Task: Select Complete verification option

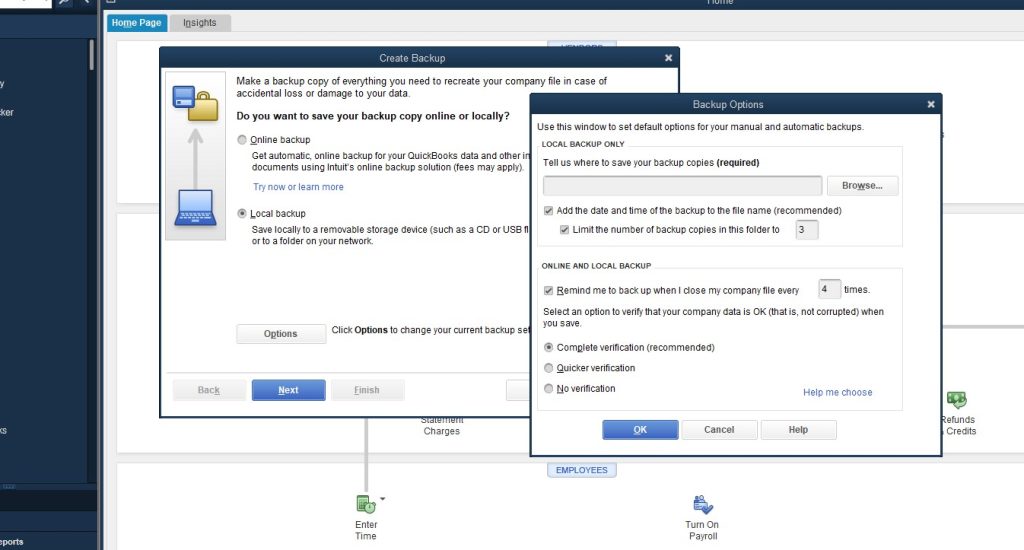Action: [549, 348]
